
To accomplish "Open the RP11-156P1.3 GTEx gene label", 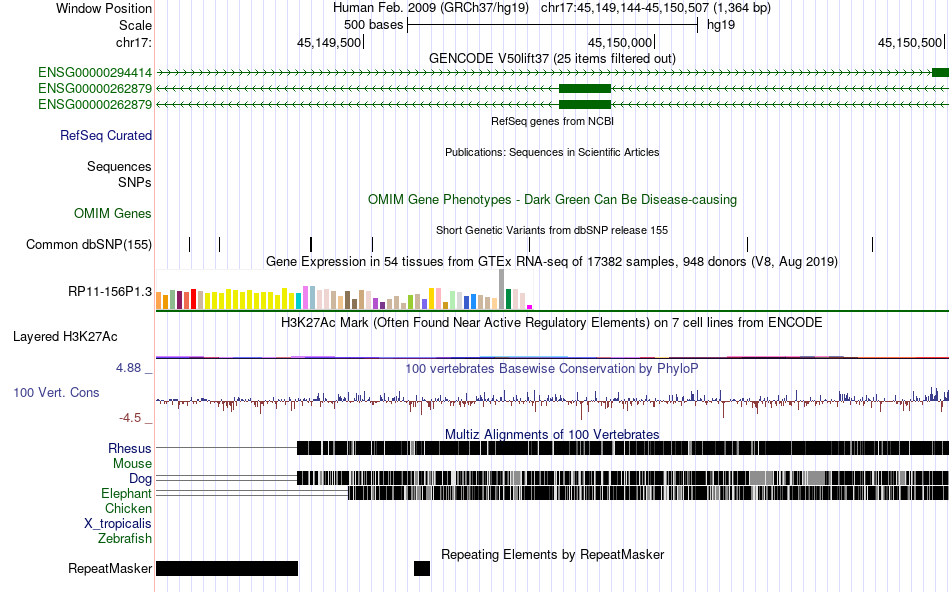I will tap(110, 291).
